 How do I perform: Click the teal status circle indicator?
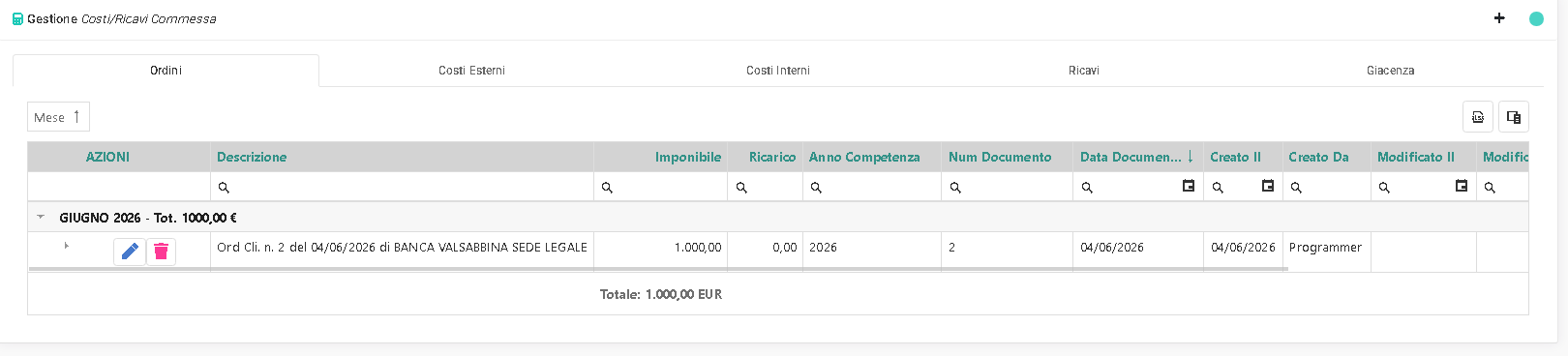1536,18
